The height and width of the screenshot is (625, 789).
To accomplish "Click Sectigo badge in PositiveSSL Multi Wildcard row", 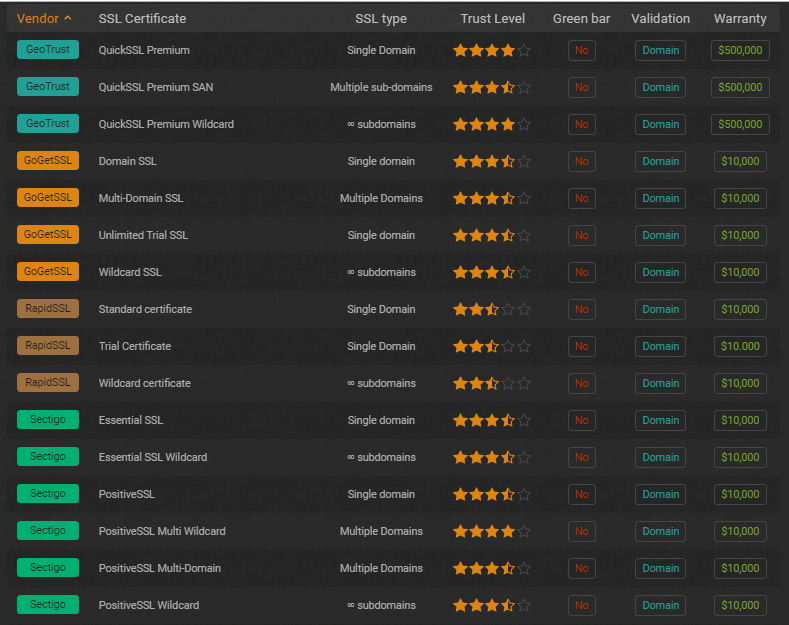I will (48, 530).
